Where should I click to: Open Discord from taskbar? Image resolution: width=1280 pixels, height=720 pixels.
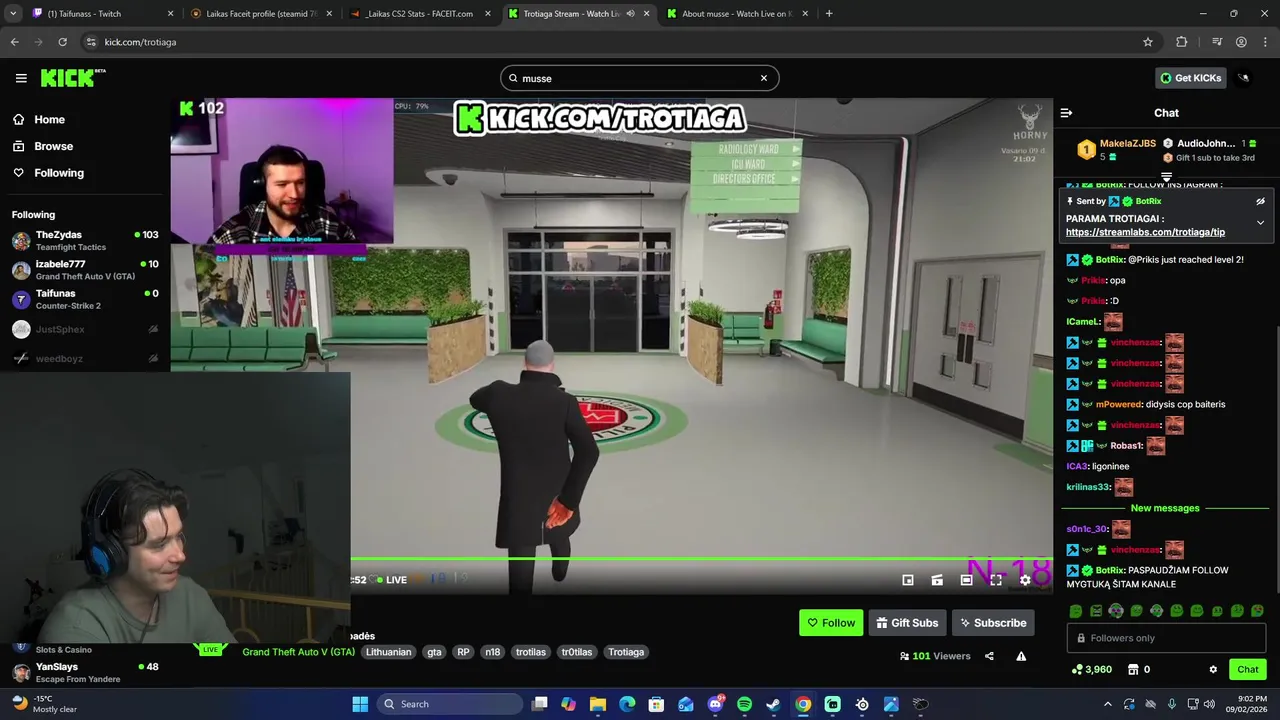click(715, 704)
